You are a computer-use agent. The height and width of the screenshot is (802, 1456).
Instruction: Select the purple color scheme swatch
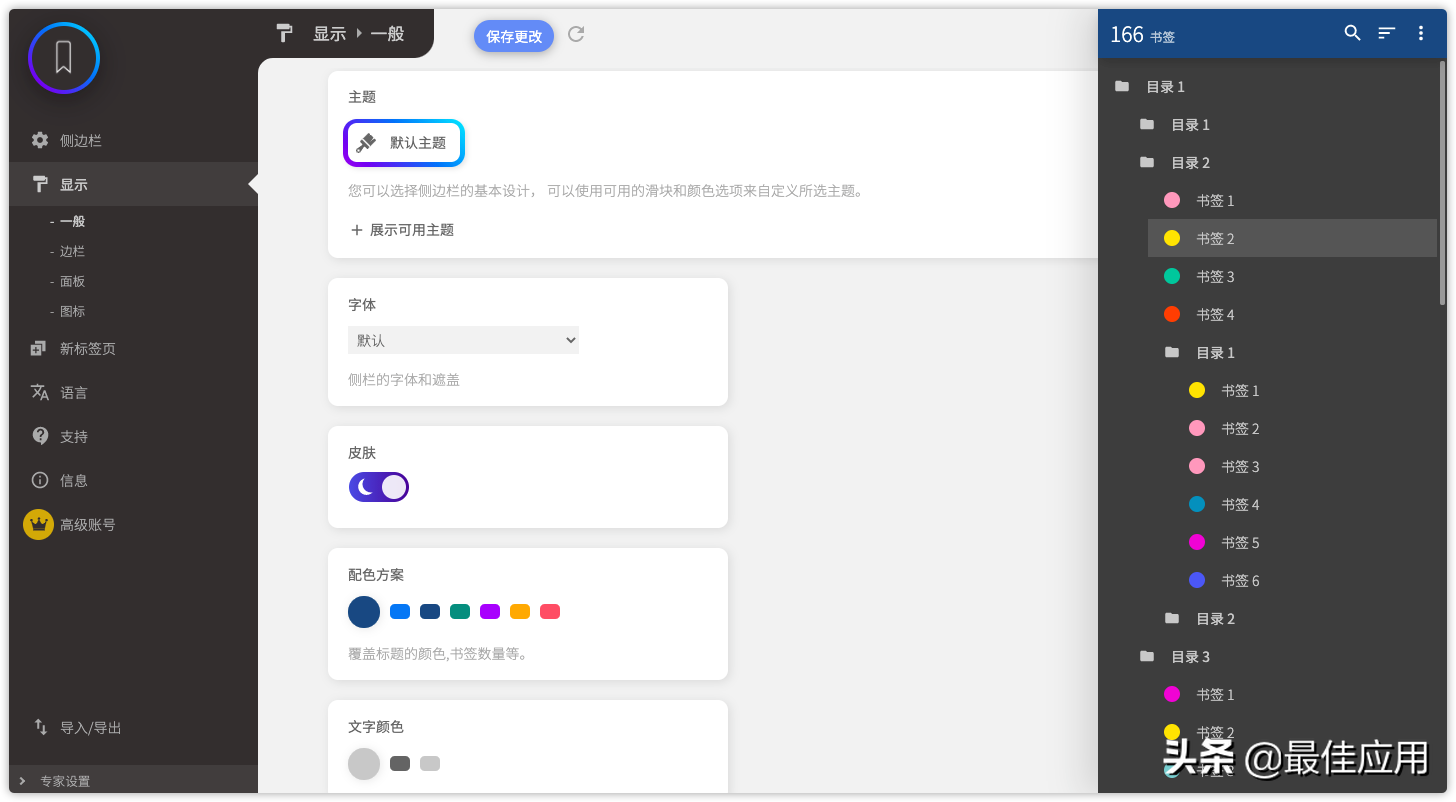pos(490,611)
